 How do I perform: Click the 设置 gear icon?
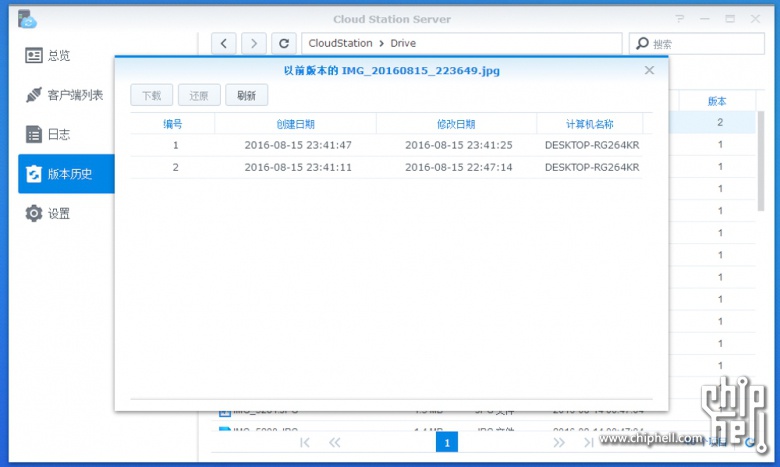click(34, 213)
